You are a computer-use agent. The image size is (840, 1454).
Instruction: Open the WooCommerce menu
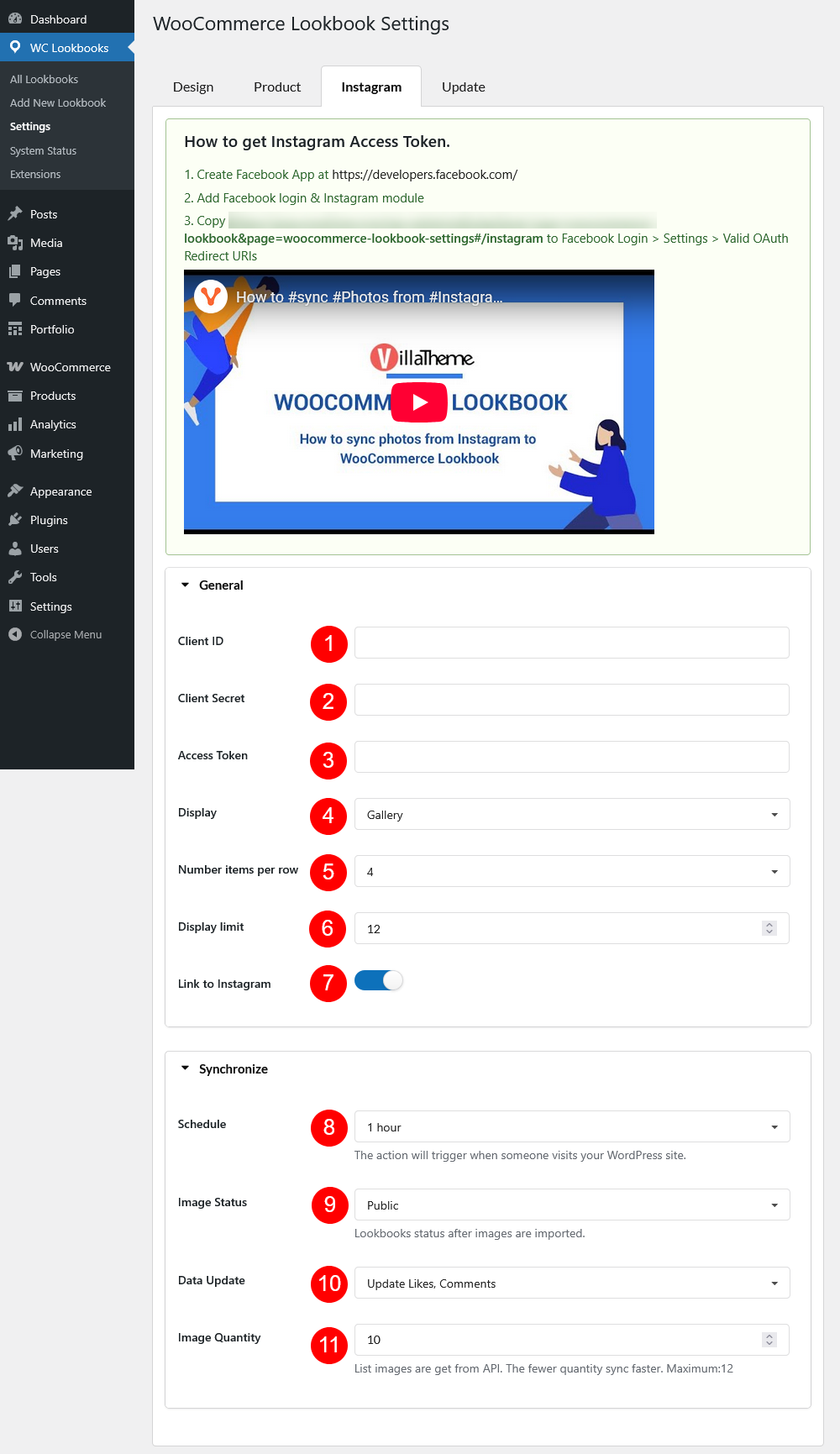pyautogui.click(x=67, y=367)
